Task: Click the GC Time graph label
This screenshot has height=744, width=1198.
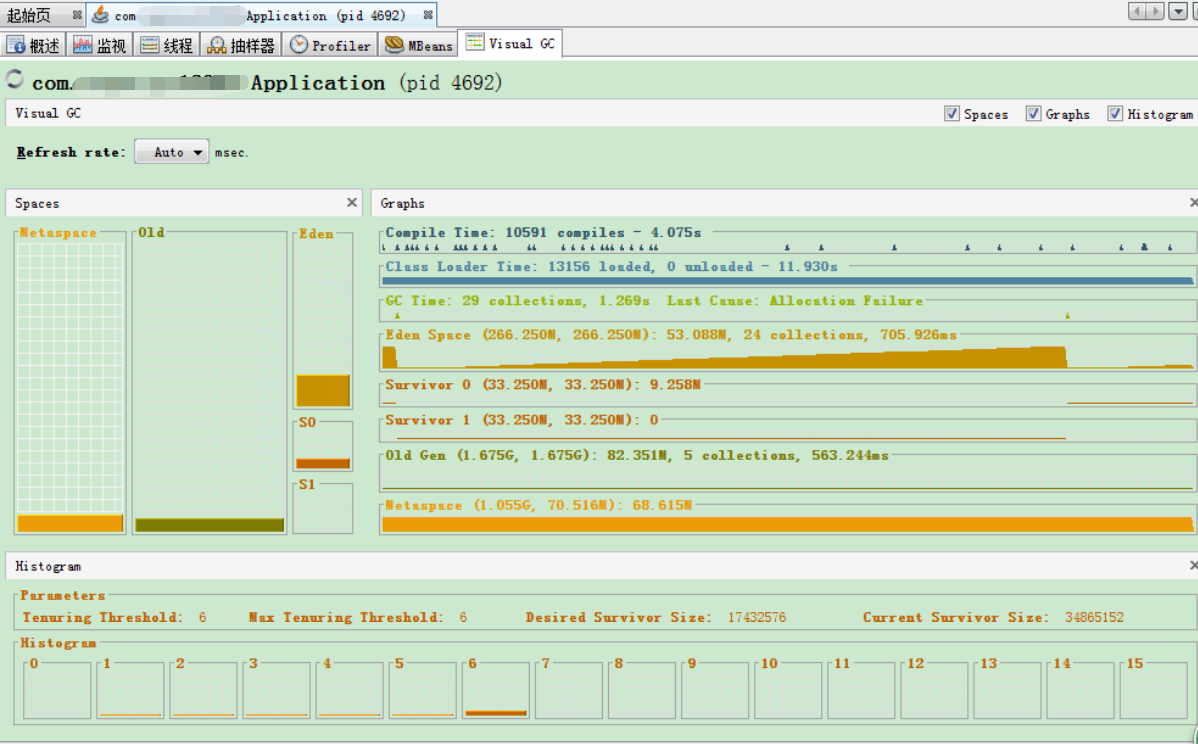Action: pos(654,300)
